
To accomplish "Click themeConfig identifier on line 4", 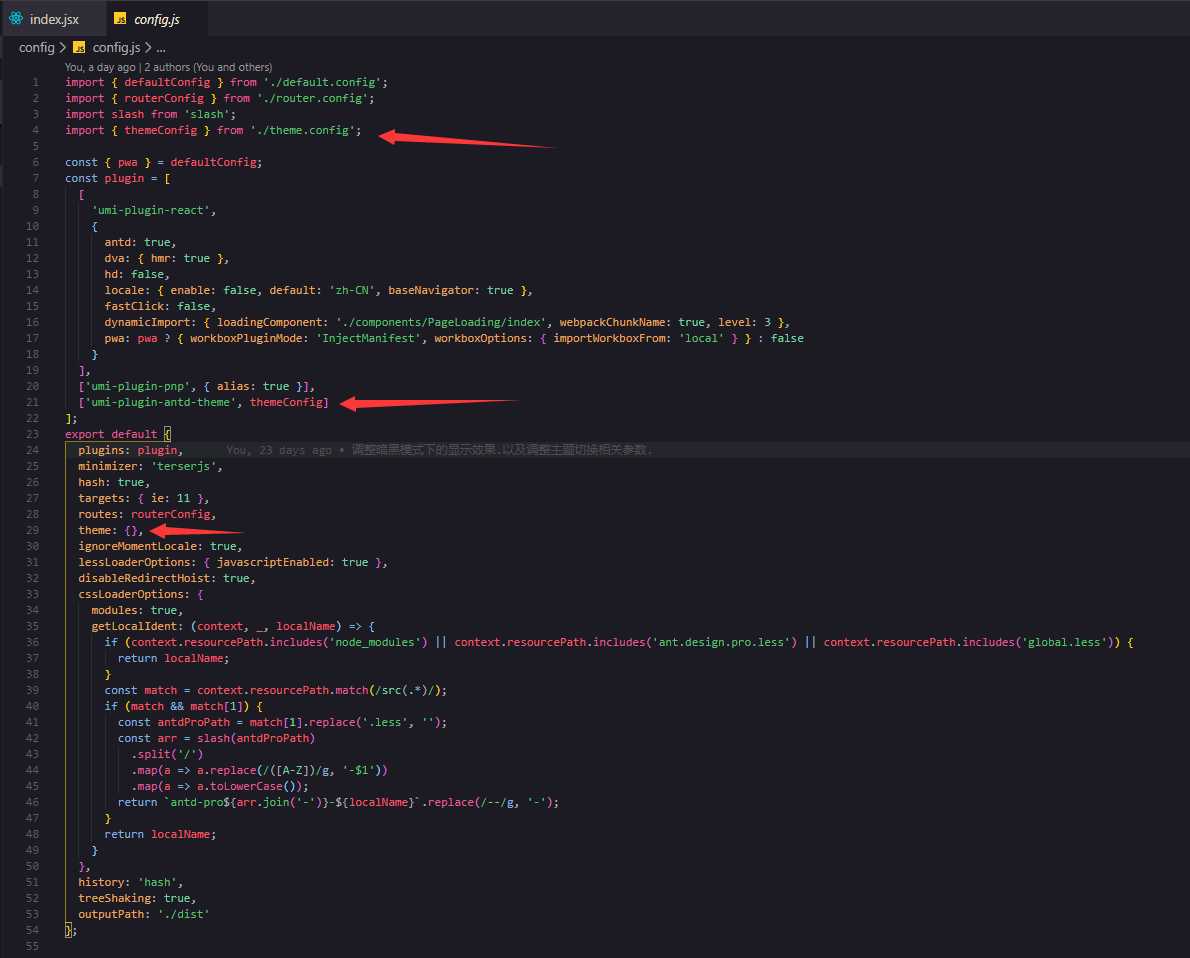I will [x=160, y=130].
